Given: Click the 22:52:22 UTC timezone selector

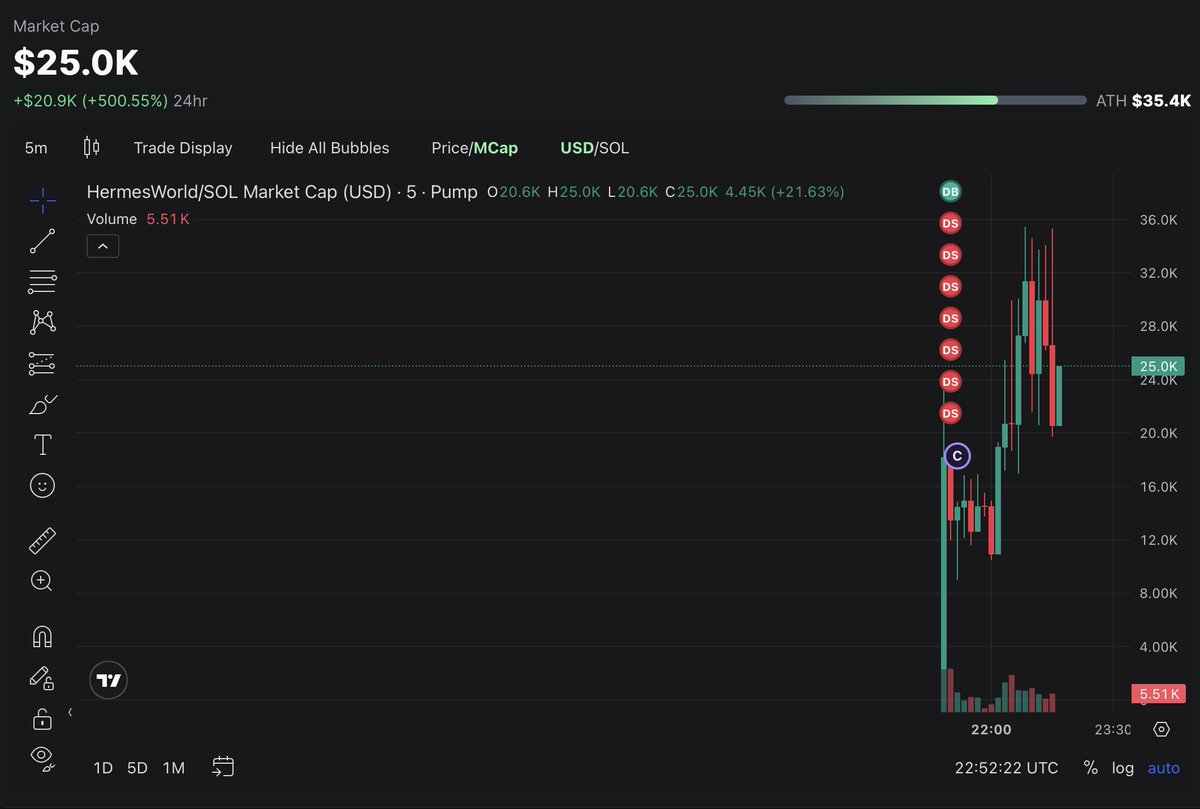Looking at the screenshot, I should click(1006, 768).
